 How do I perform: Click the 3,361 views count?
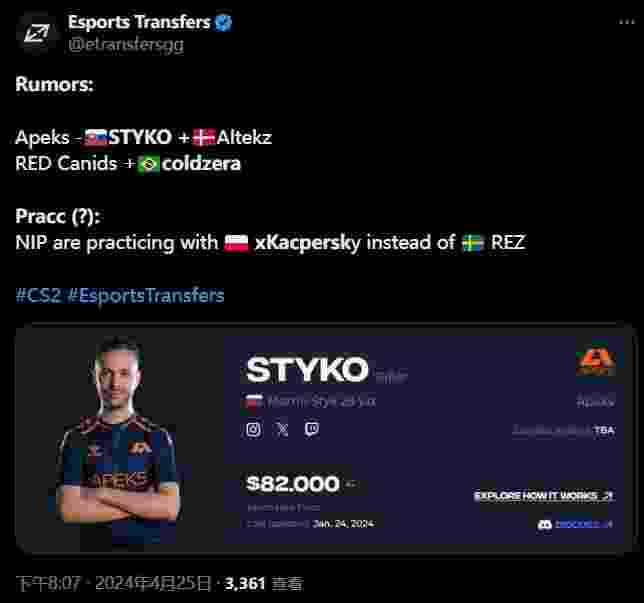click(x=245, y=584)
